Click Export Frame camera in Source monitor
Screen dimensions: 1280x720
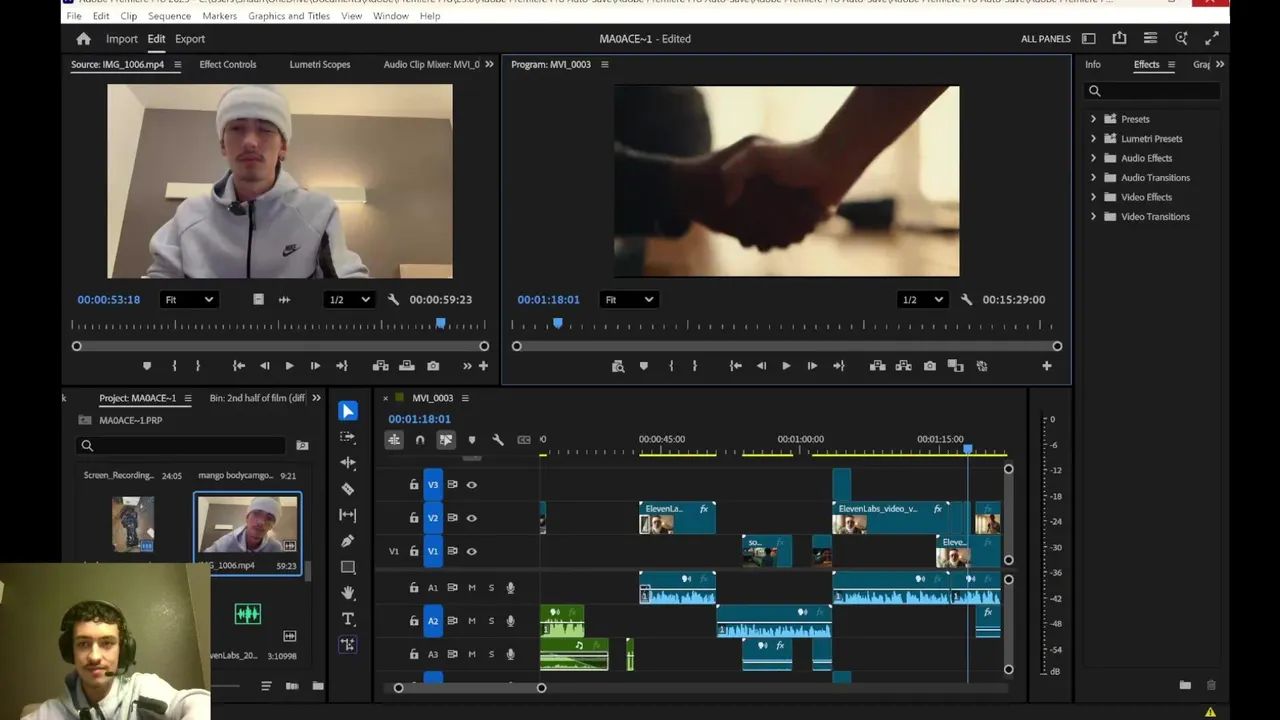pyautogui.click(x=433, y=366)
